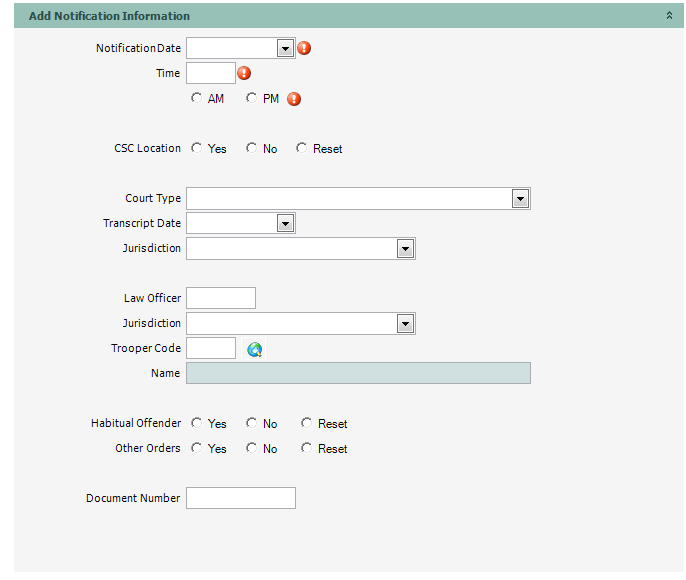Screen dimensions: 686x580
Task: Open the Notification Date dropdown
Action: (x=284, y=48)
